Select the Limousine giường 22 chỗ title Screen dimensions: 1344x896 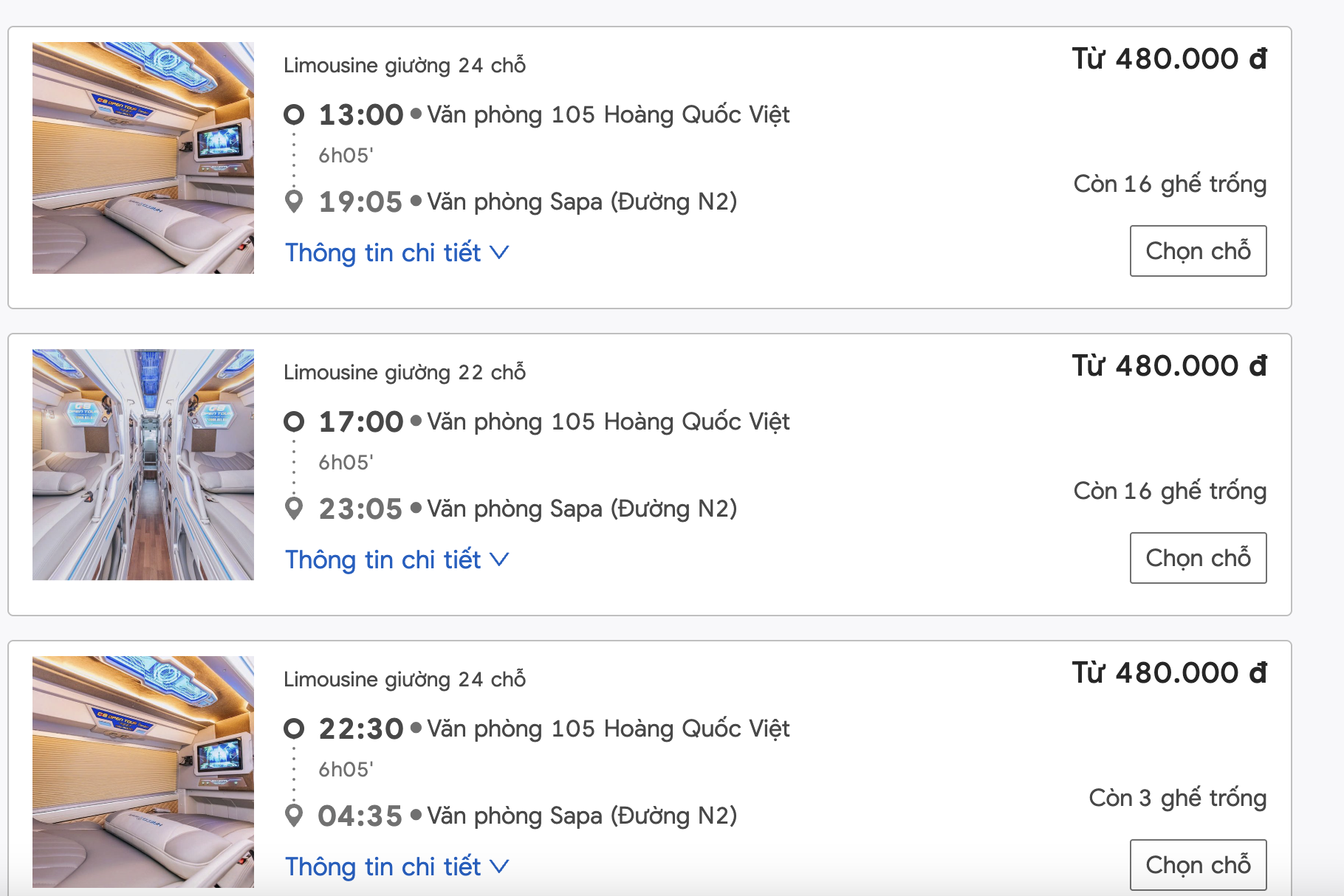[x=405, y=373]
